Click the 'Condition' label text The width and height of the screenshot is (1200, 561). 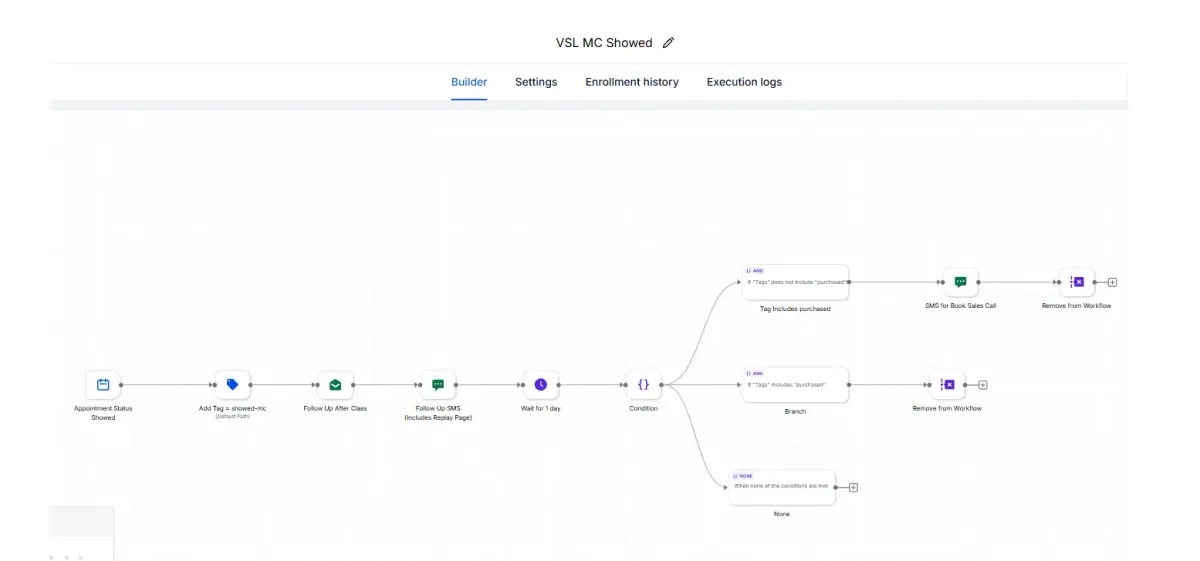pos(643,408)
